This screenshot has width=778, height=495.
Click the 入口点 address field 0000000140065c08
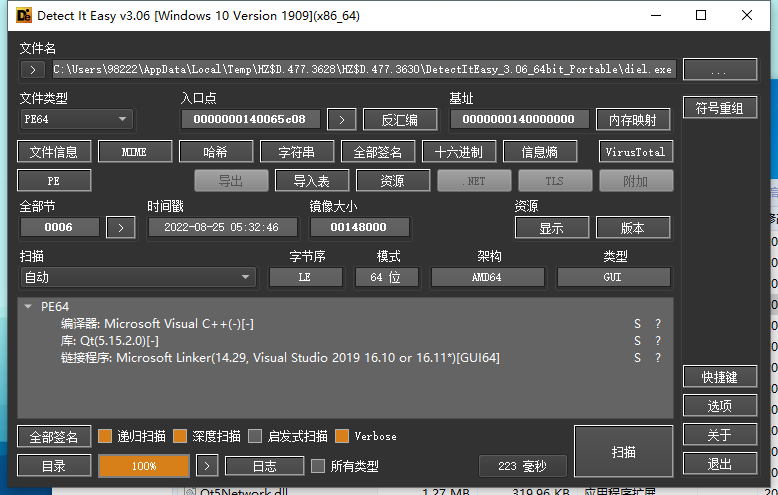point(250,120)
